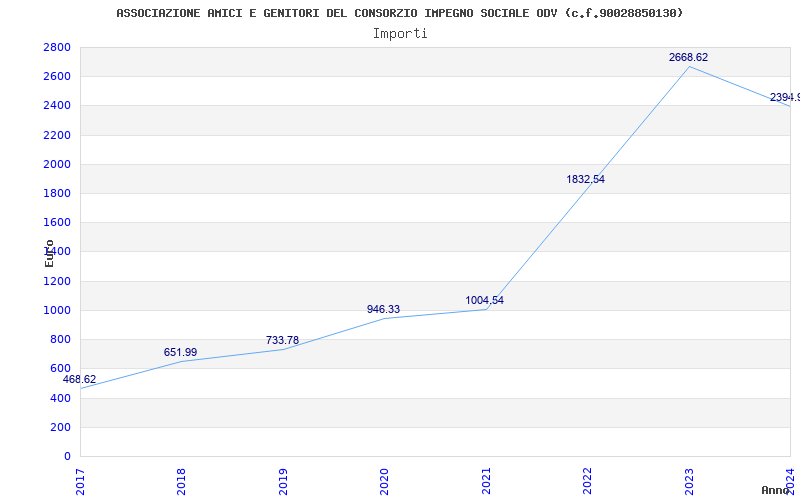The height and width of the screenshot is (500, 800).
Task: Select the "Anno" horizontal axis title
Action: tap(778, 490)
